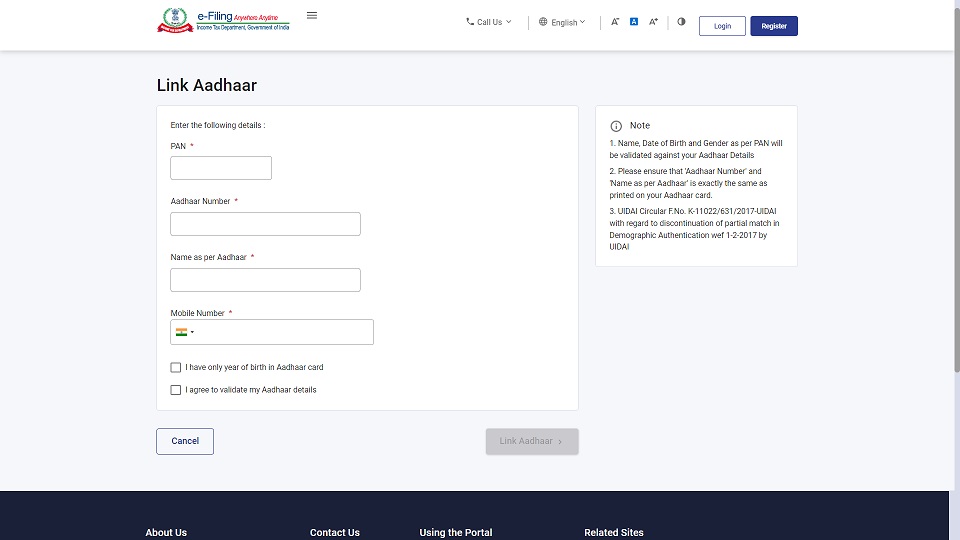Click the Link Aadhaar submit button

pos(532,441)
